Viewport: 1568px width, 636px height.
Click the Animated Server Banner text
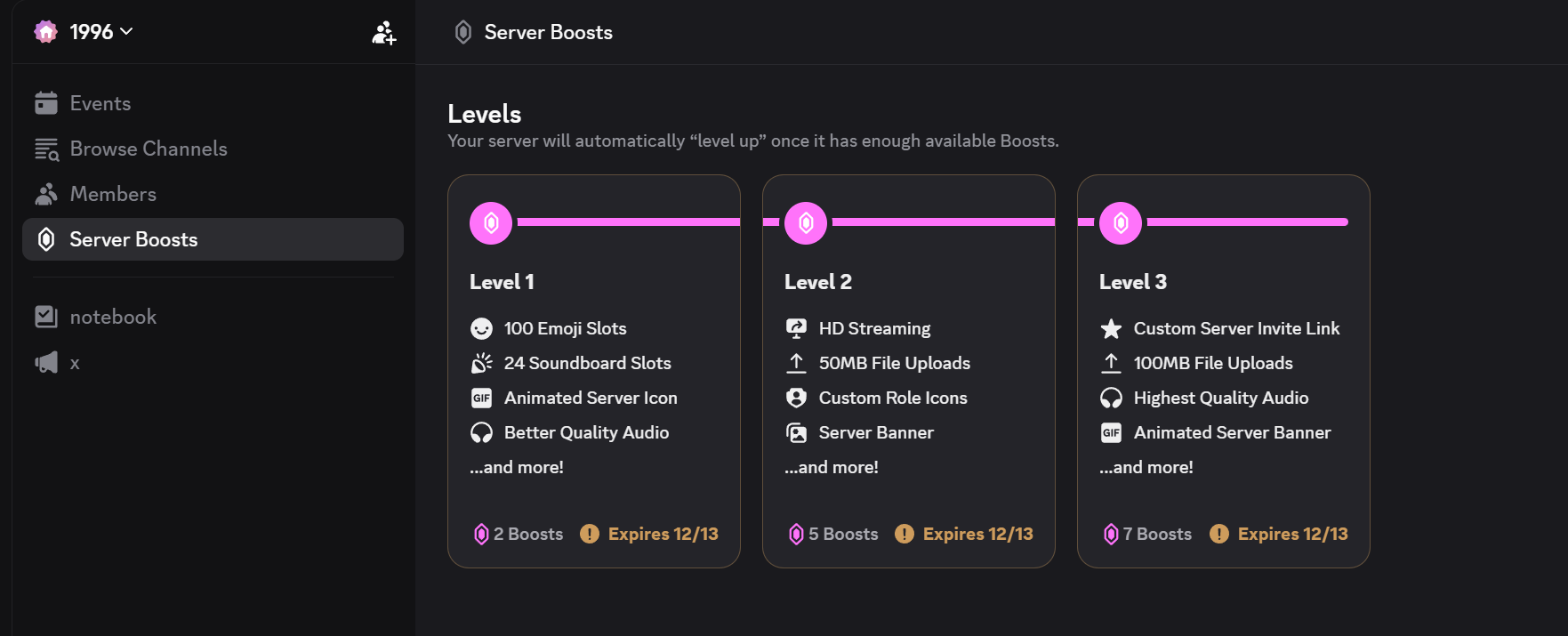coord(1233,432)
